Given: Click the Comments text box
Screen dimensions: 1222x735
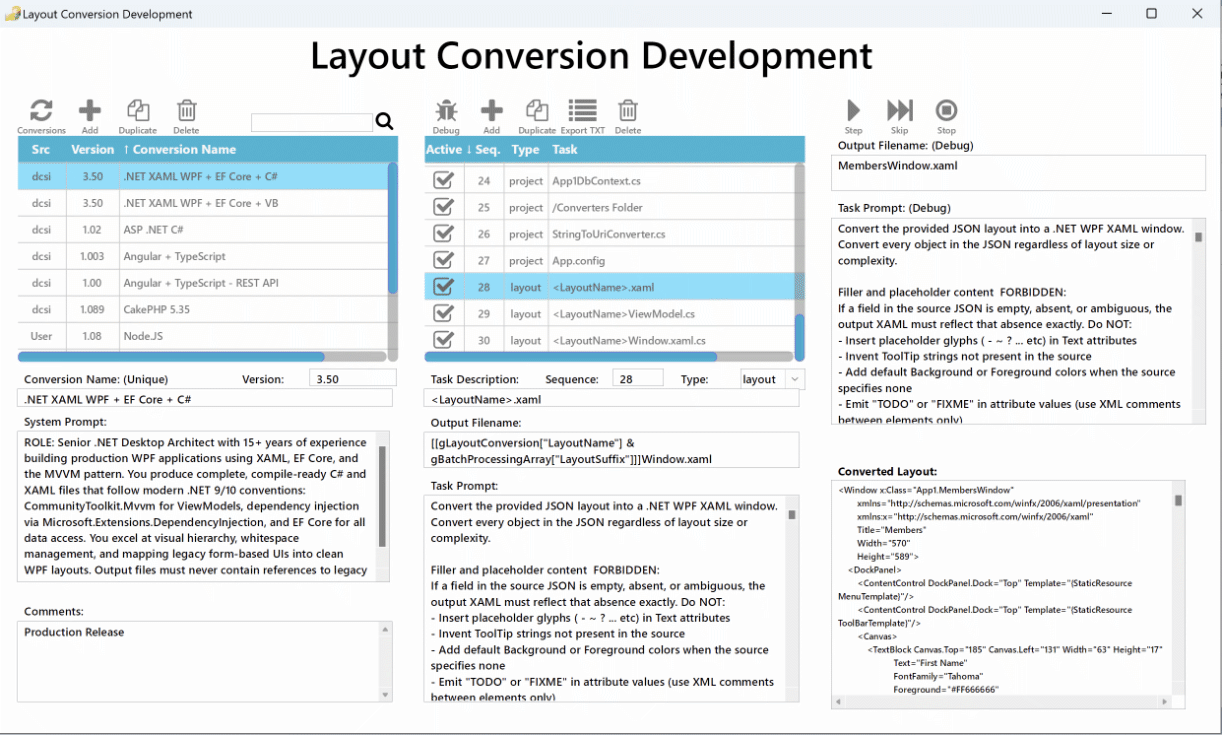Looking at the screenshot, I should (198, 661).
